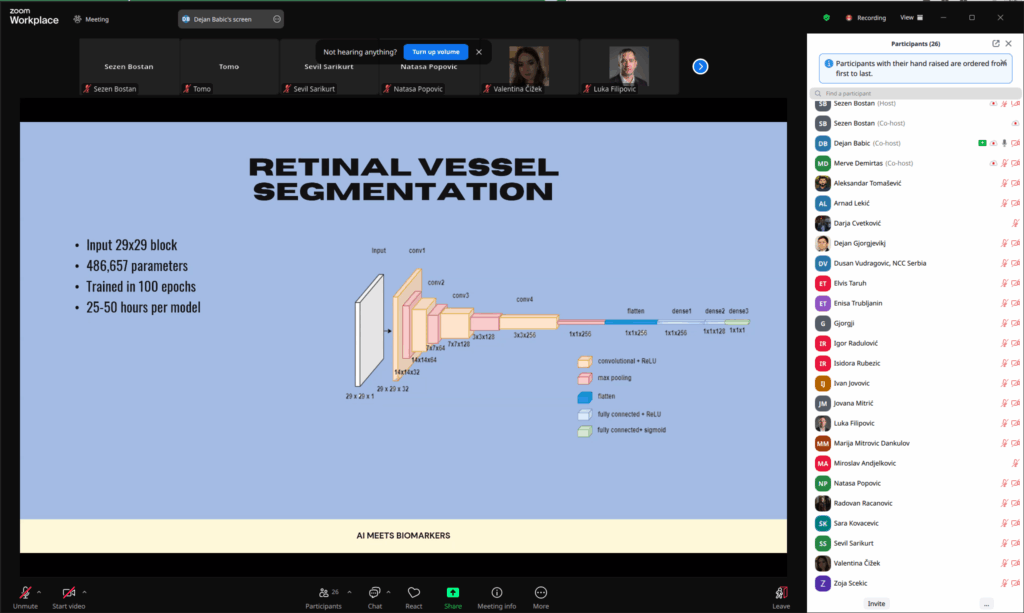Image resolution: width=1024 pixels, height=613 pixels.
Task: Select Ivan Jovovic in participants list
Action: tap(916, 383)
